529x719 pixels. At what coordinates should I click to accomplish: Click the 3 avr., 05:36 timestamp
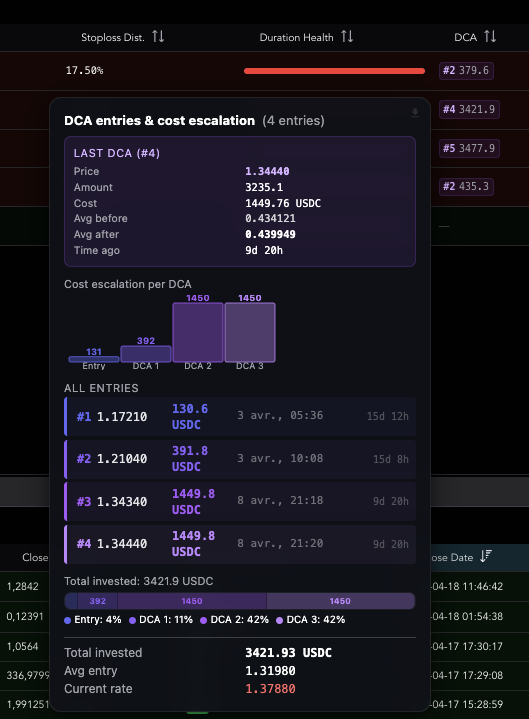(280, 415)
